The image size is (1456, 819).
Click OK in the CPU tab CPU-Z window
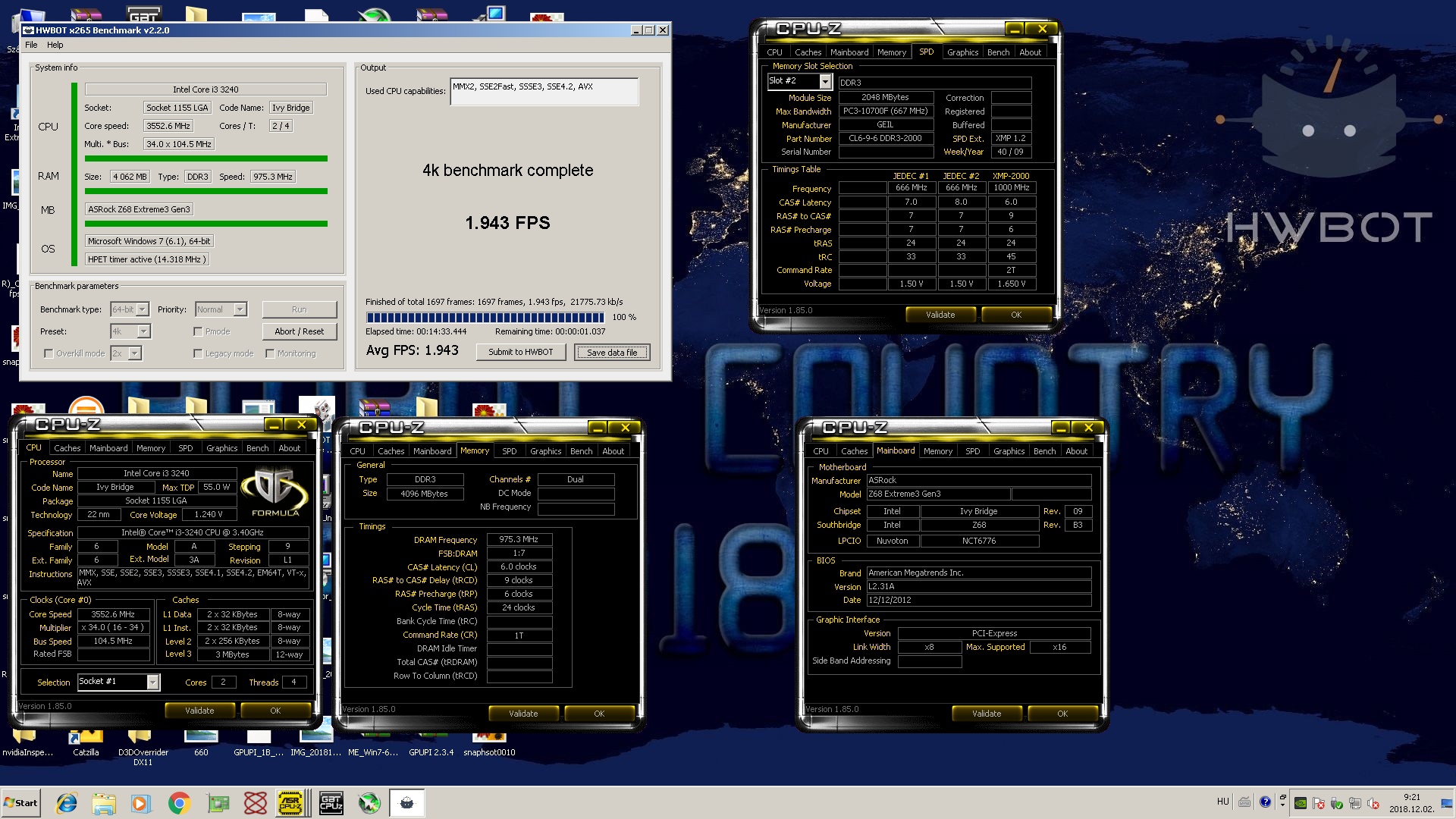tap(275, 711)
